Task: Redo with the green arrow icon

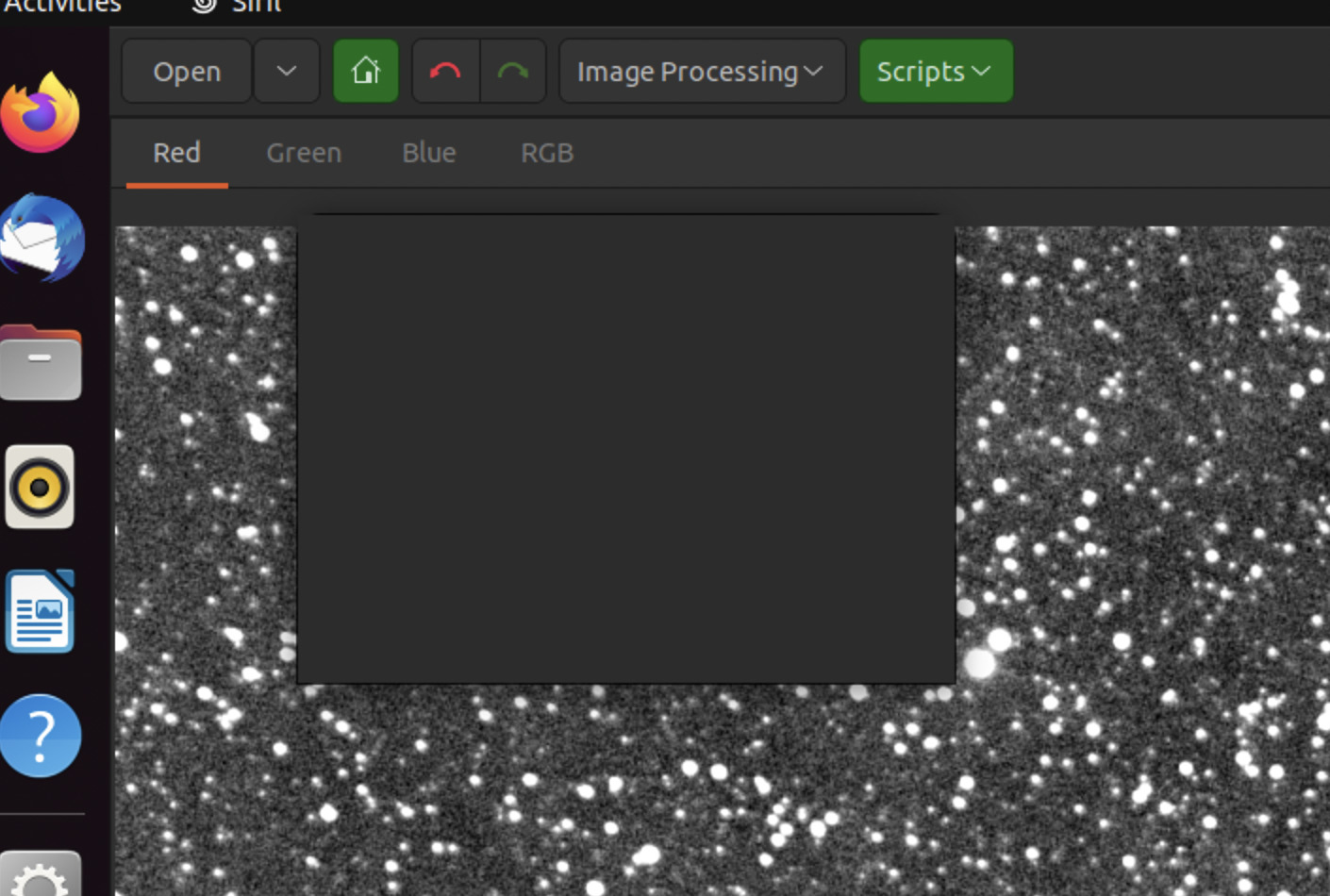Action: pyautogui.click(x=513, y=71)
